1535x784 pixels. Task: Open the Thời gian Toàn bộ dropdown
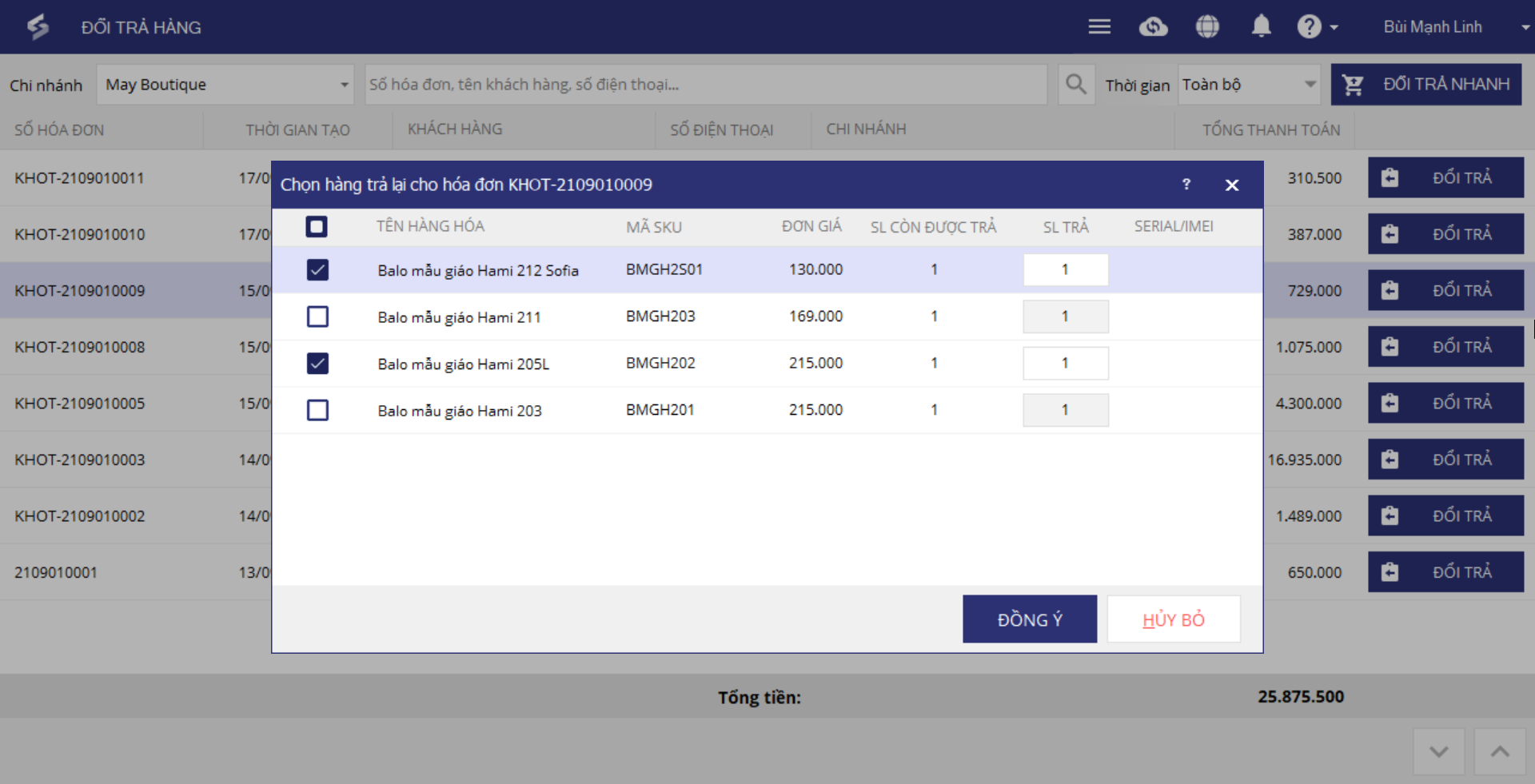tap(1249, 85)
